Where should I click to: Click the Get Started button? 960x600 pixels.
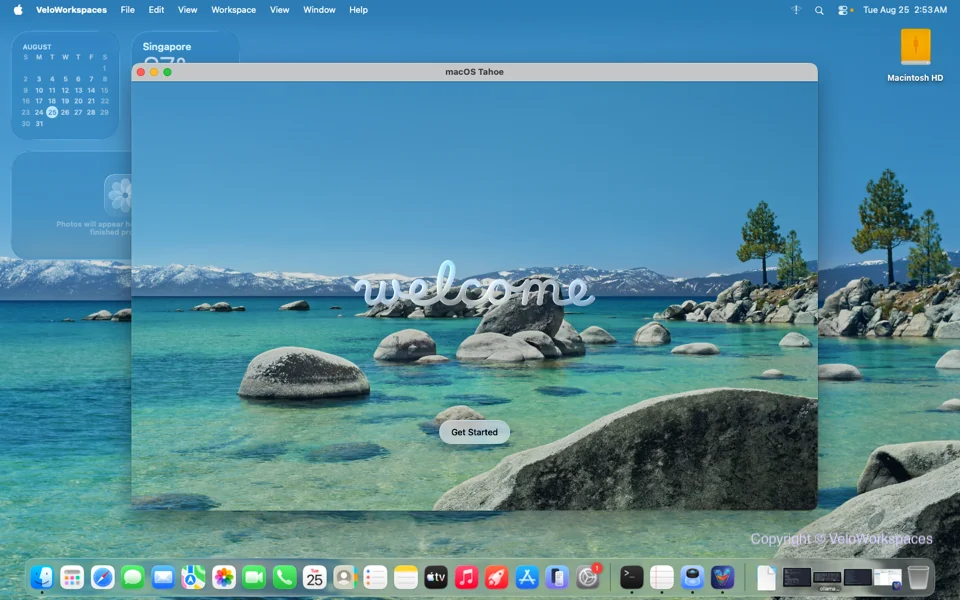tap(474, 432)
